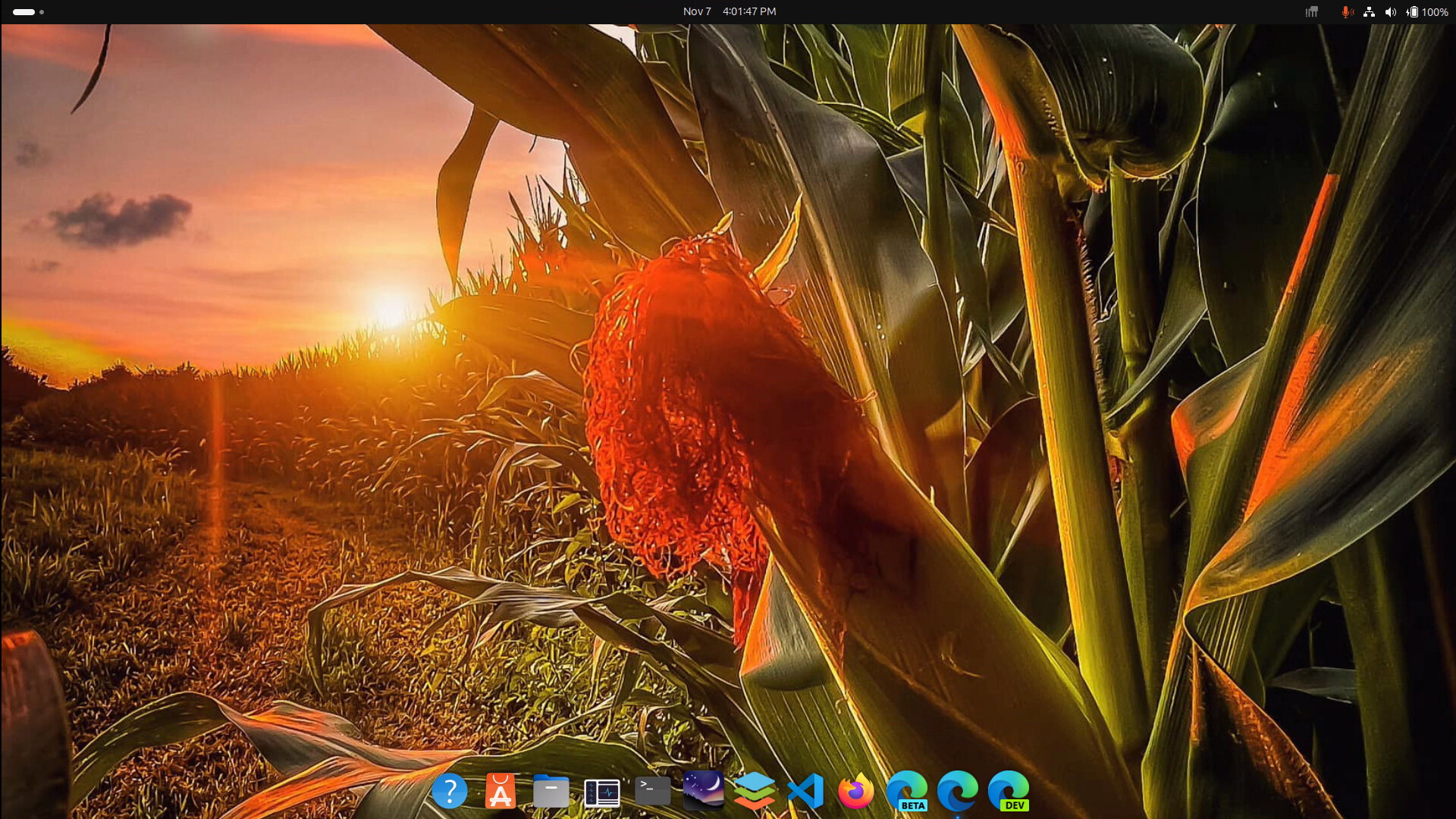Open system menu via battery 100% indicator
The image size is (1456, 819).
(x=1426, y=11)
